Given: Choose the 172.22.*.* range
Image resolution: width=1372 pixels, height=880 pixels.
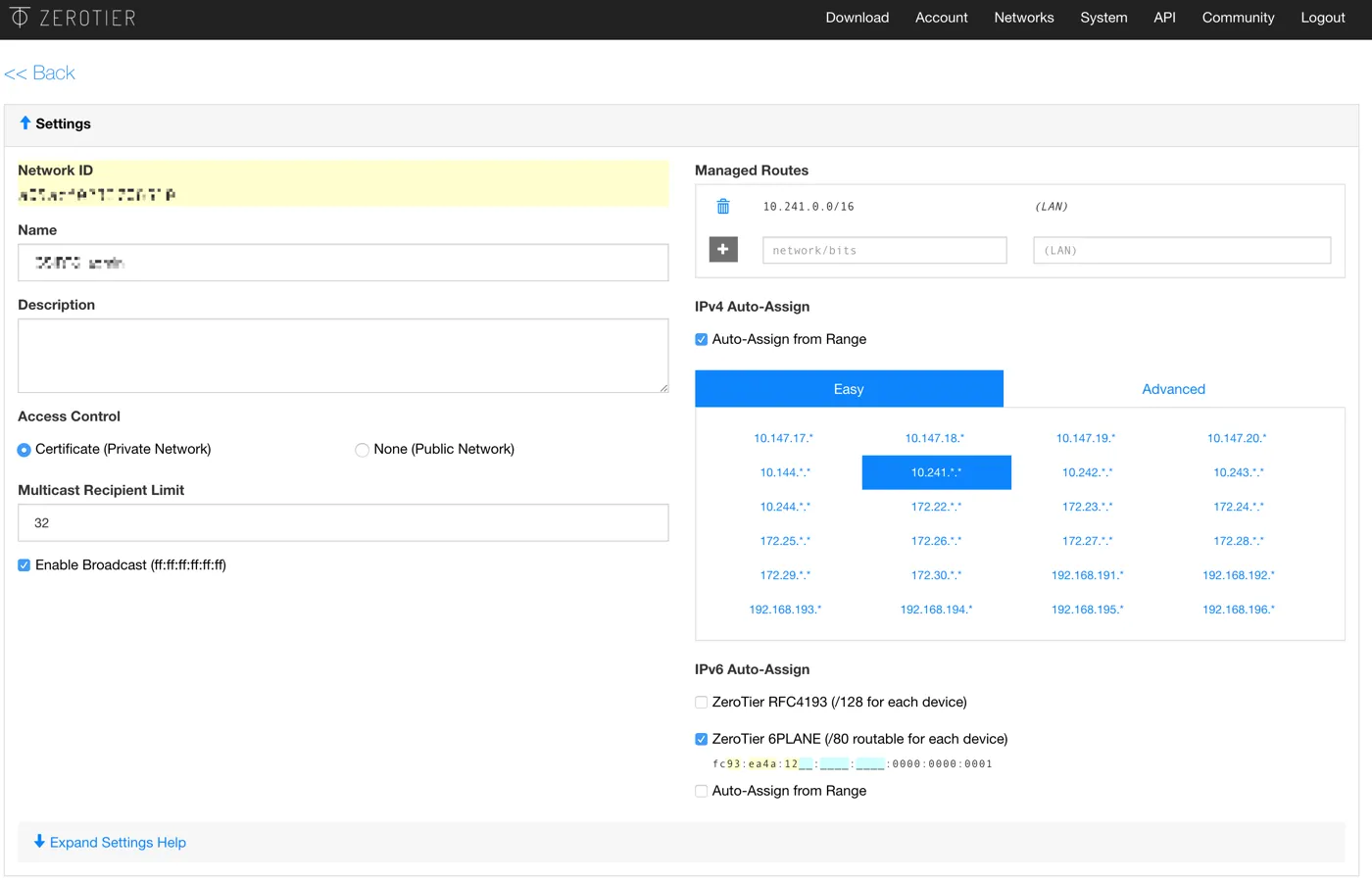Looking at the screenshot, I should [x=936, y=507].
